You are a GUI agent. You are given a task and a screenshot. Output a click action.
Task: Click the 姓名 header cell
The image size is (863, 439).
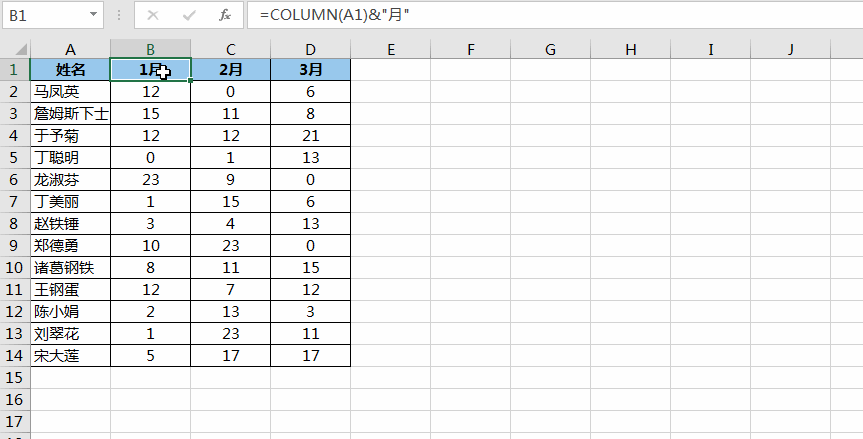click(70, 70)
